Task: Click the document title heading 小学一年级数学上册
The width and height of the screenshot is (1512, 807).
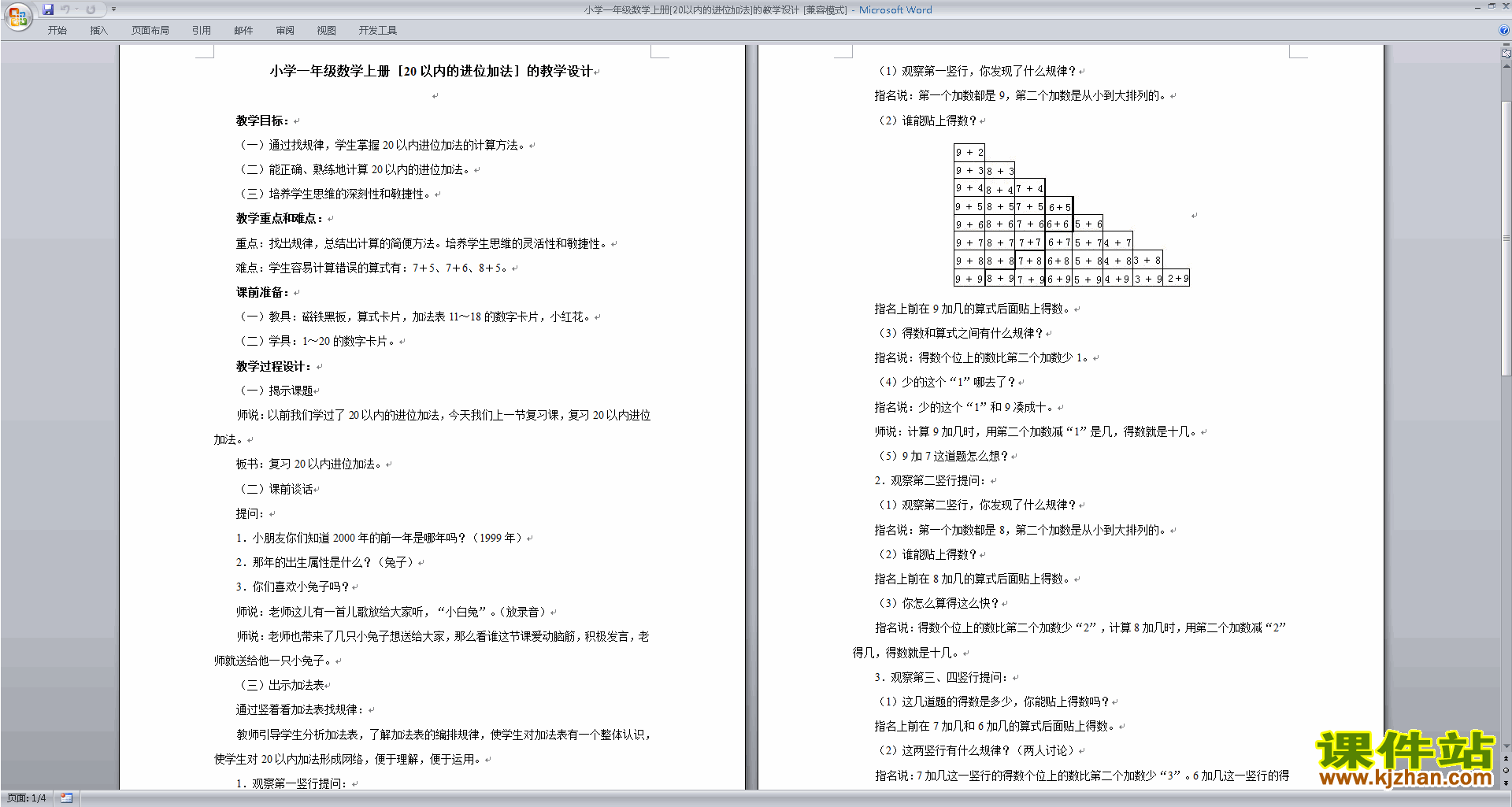Action: point(432,71)
